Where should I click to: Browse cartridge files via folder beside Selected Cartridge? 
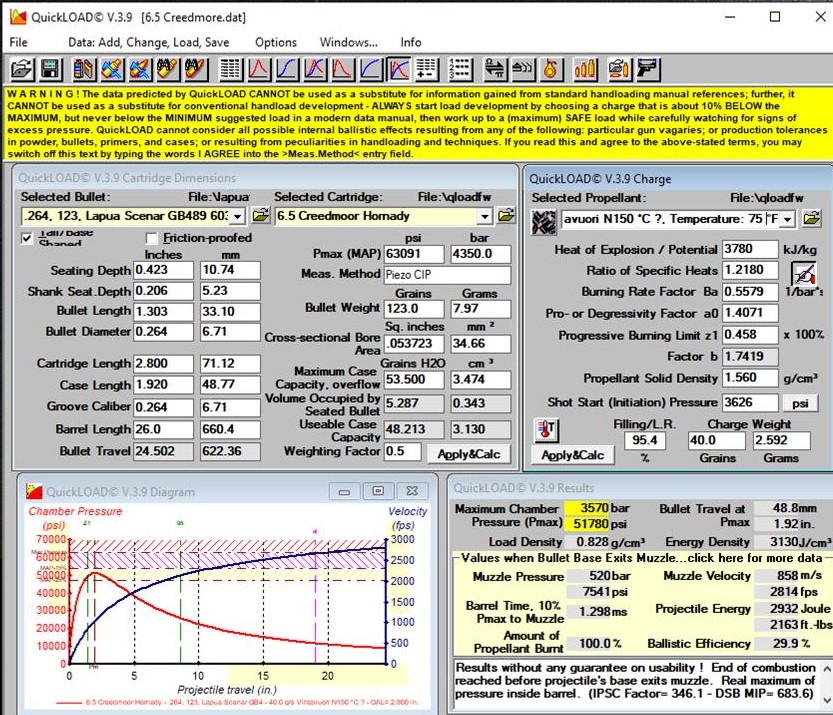[x=506, y=216]
